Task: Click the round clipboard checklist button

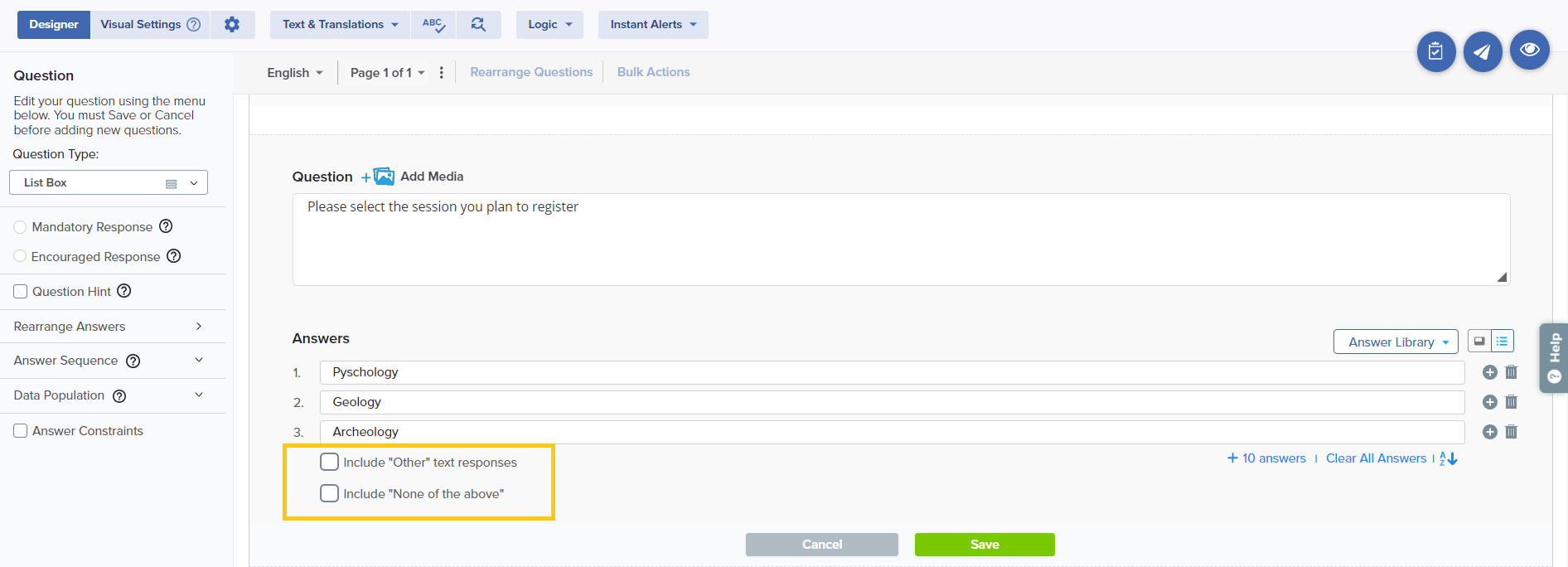Action: 1435,52
